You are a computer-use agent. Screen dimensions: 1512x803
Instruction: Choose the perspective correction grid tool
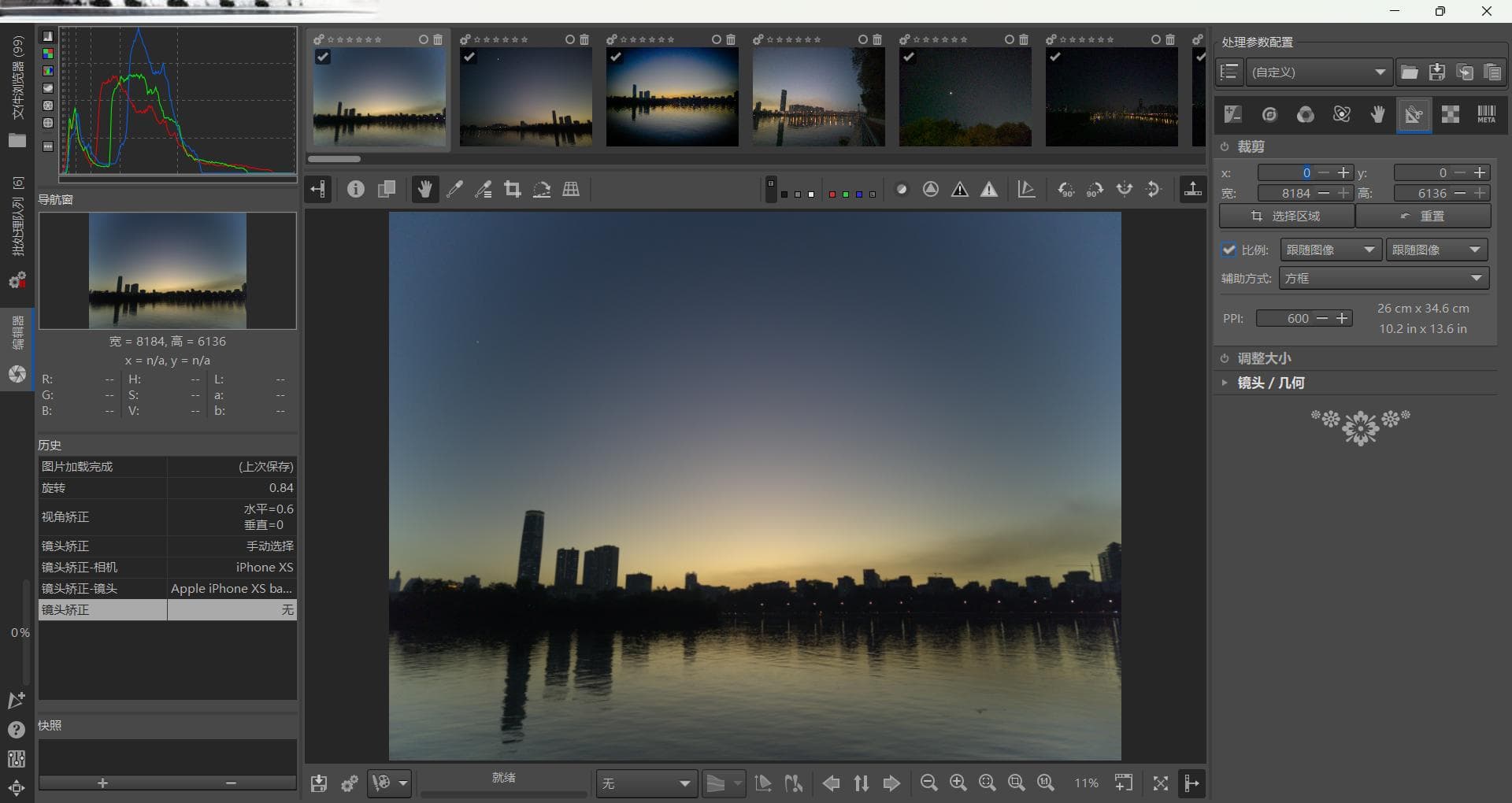tap(571, 190)
